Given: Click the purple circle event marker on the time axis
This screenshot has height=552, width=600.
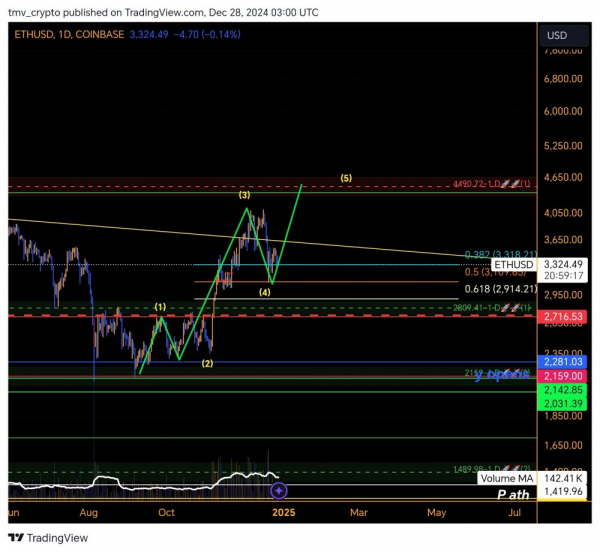Looking at the screenshot, I should (x=279, y=491).
